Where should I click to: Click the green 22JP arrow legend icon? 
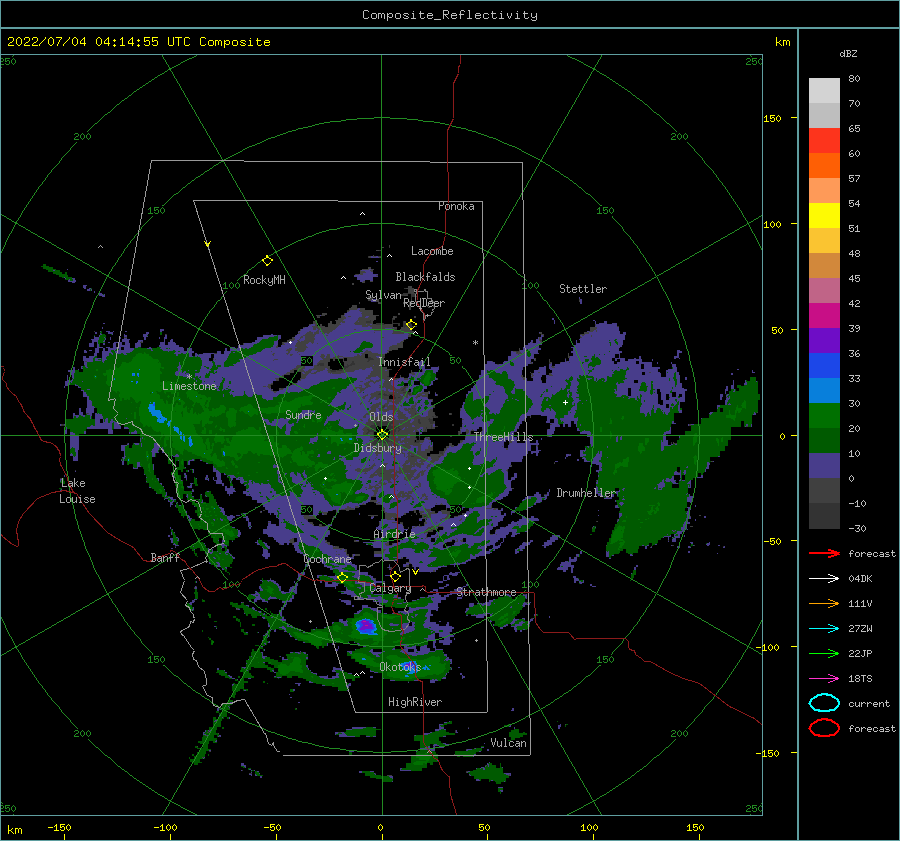(x=824, y=653)
